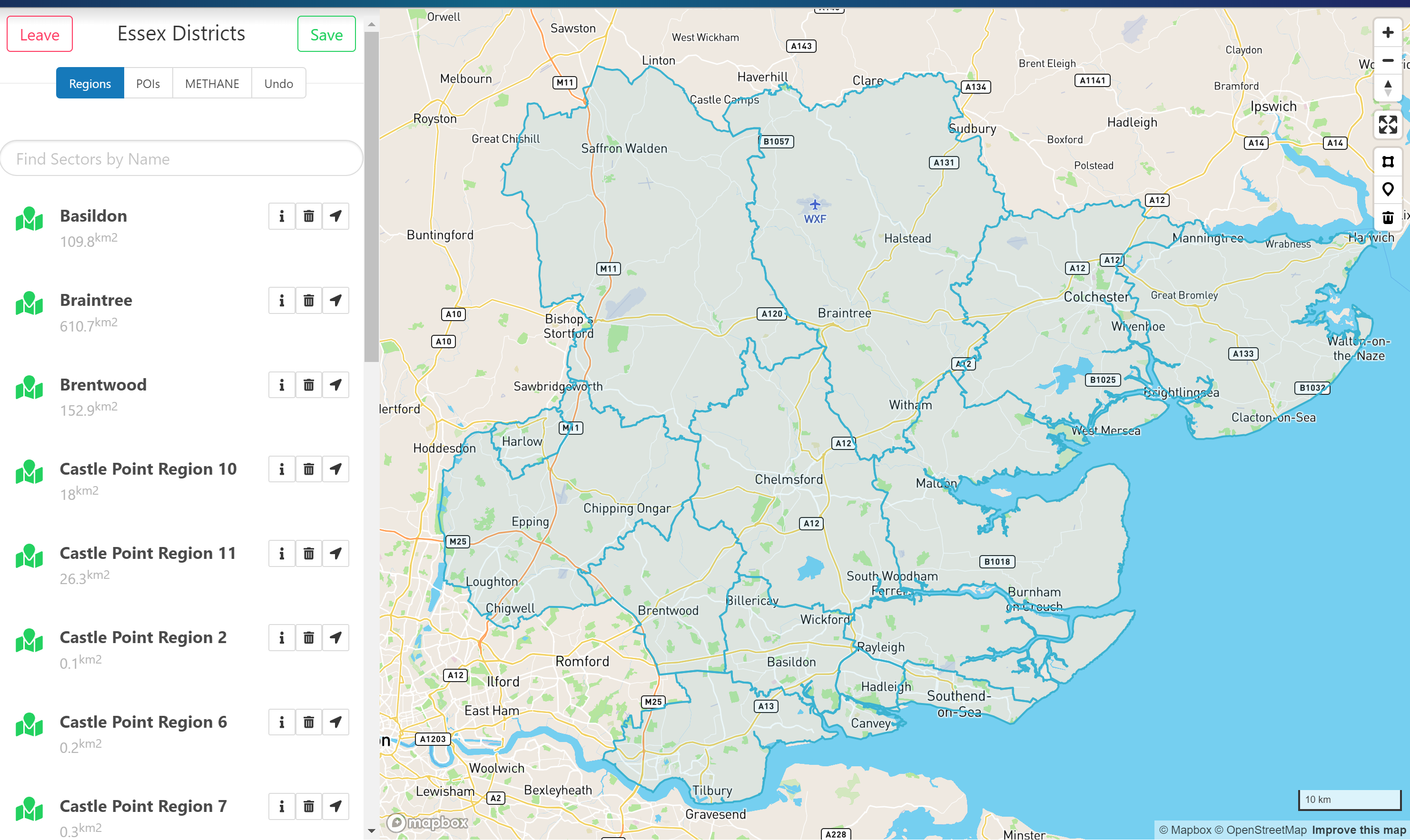Reset map bearing with compass
This screenshot has height=840, width=1410.
point(1387,88)
